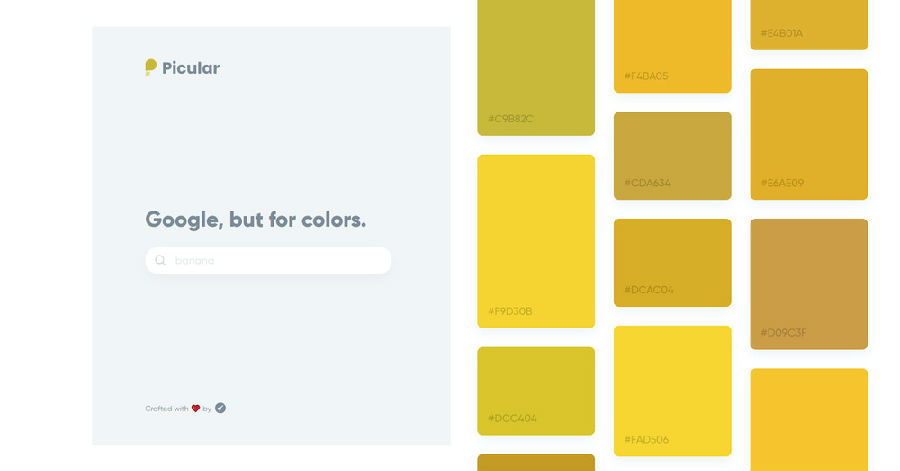Pick the #F9D30B yellow swatch
The height and width of the screenshot is (471, 900).
coord(536,240)
